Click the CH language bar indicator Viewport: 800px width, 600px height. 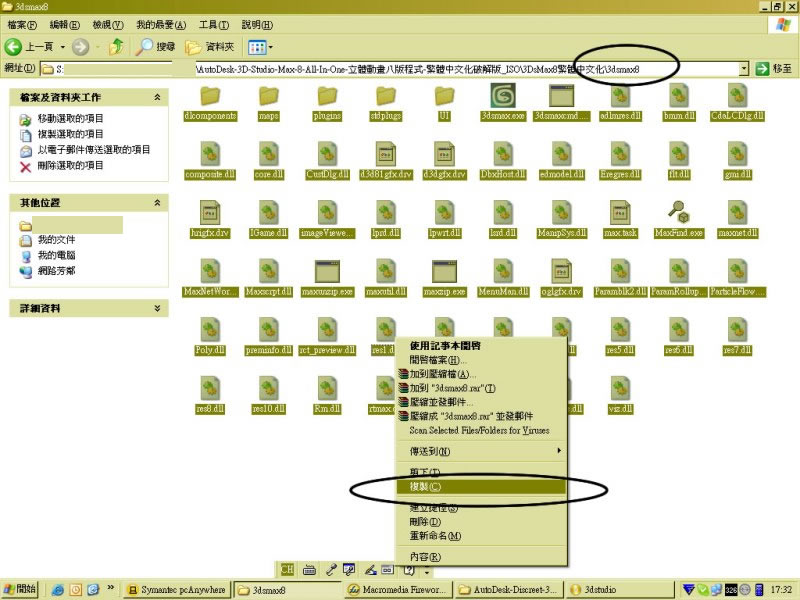(287, 569)
